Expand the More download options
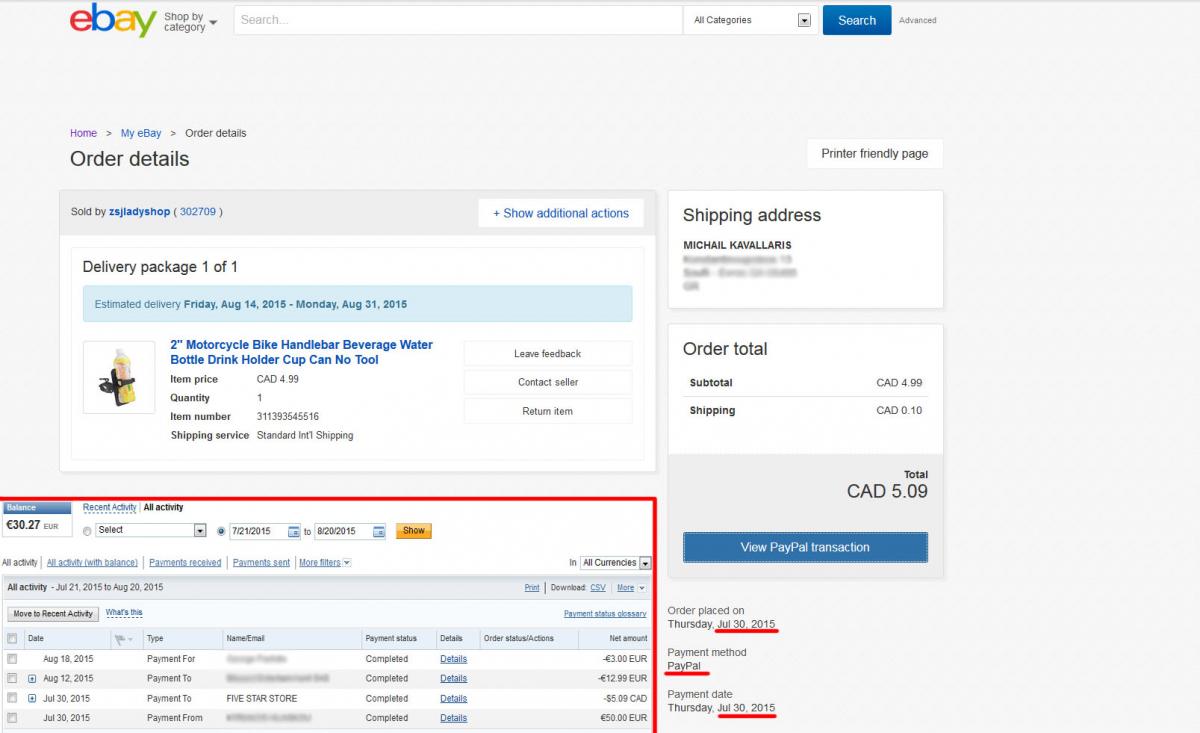Screen dimensions: 1200x733 tap(629, 588)
